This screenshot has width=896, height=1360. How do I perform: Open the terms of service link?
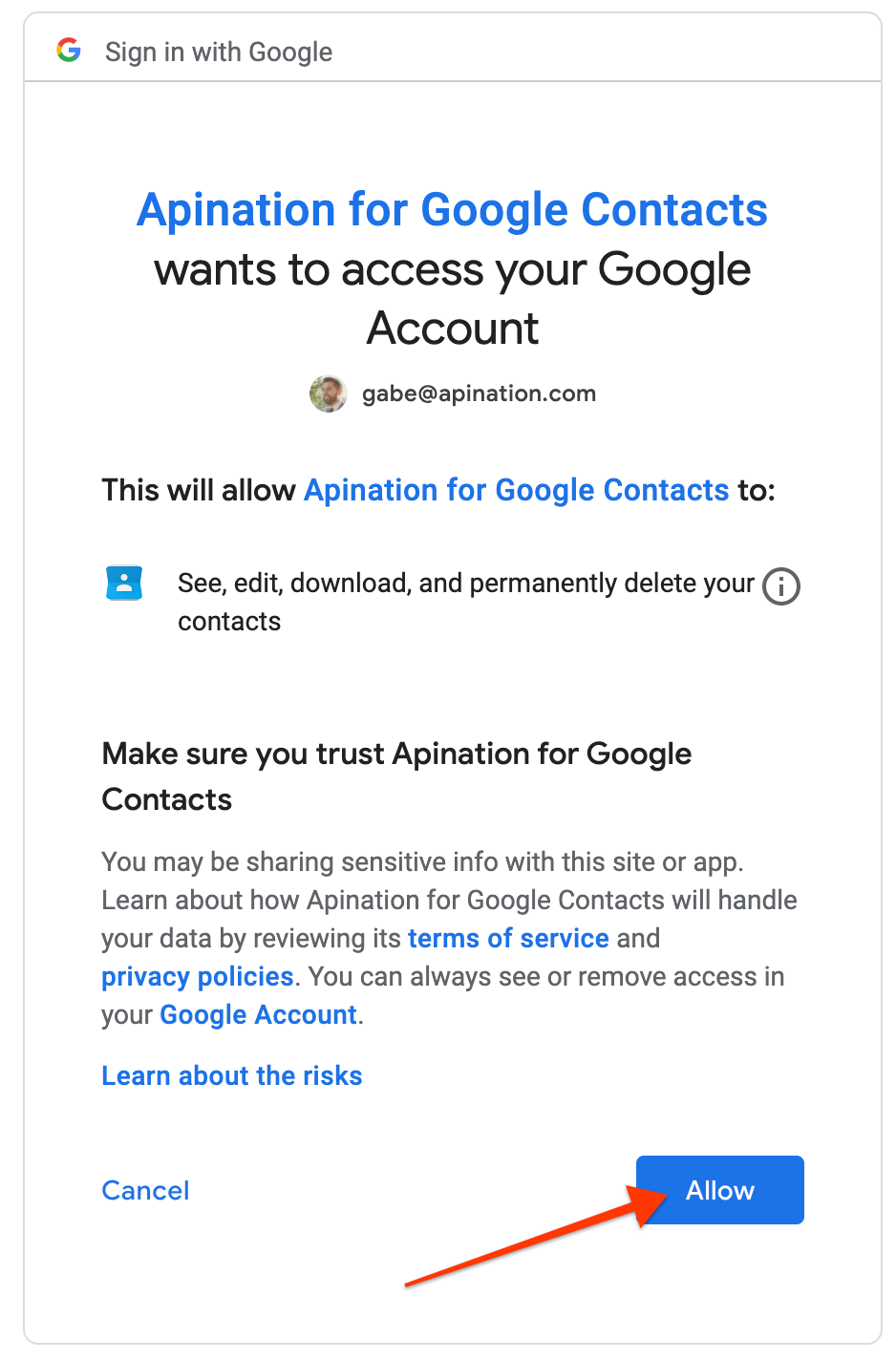point(508,938)
